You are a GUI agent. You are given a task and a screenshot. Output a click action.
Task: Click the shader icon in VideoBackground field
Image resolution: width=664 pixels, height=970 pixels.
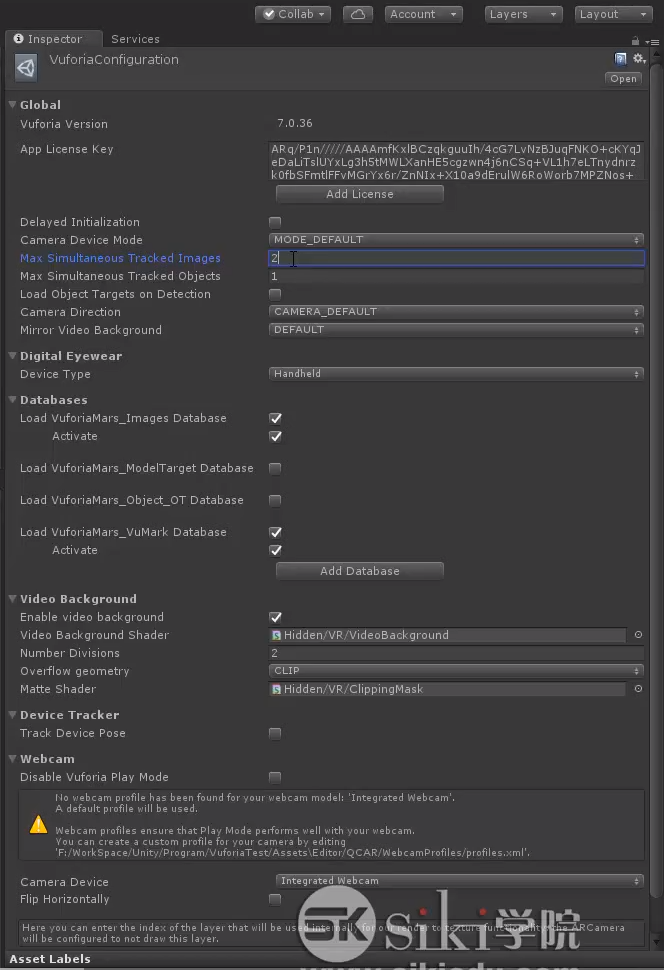277,635
